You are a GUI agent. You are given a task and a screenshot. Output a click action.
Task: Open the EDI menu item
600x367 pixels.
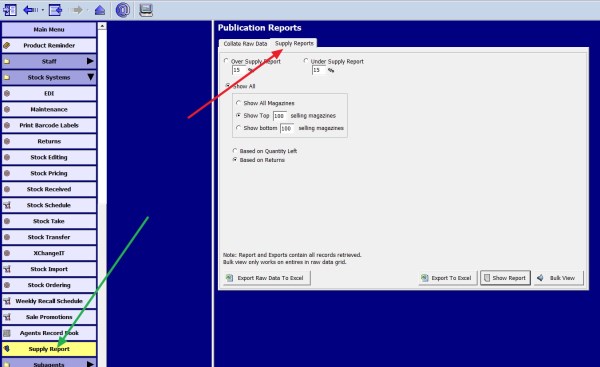pyautogui.click(x=49, y=93)
